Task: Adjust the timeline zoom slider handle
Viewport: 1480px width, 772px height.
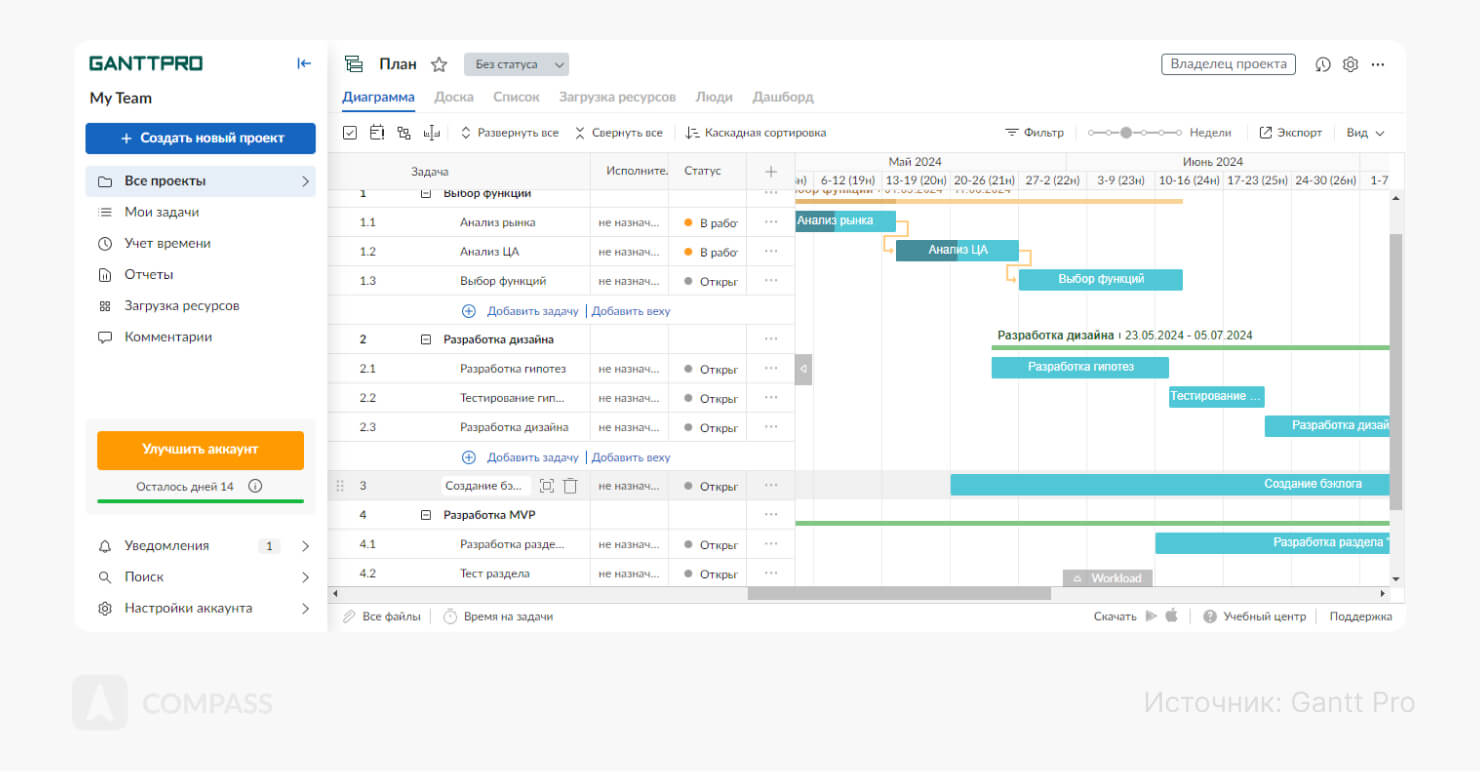Action: [x=1126, y=132]
